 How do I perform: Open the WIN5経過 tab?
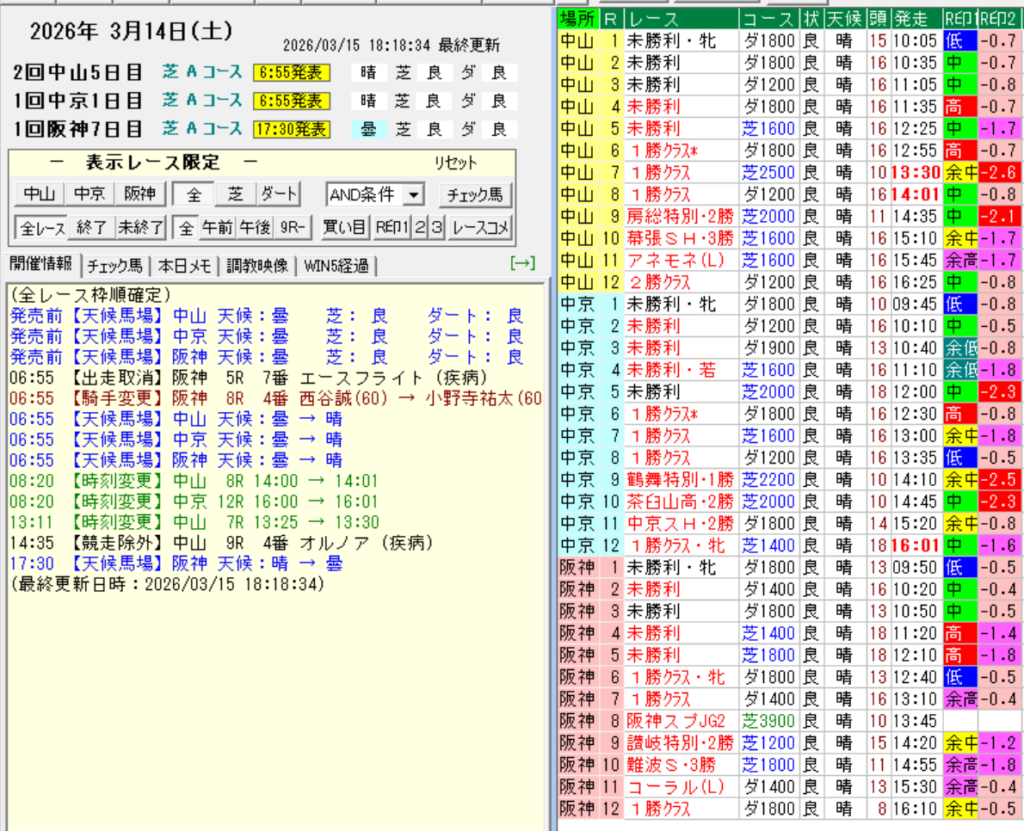337,265
